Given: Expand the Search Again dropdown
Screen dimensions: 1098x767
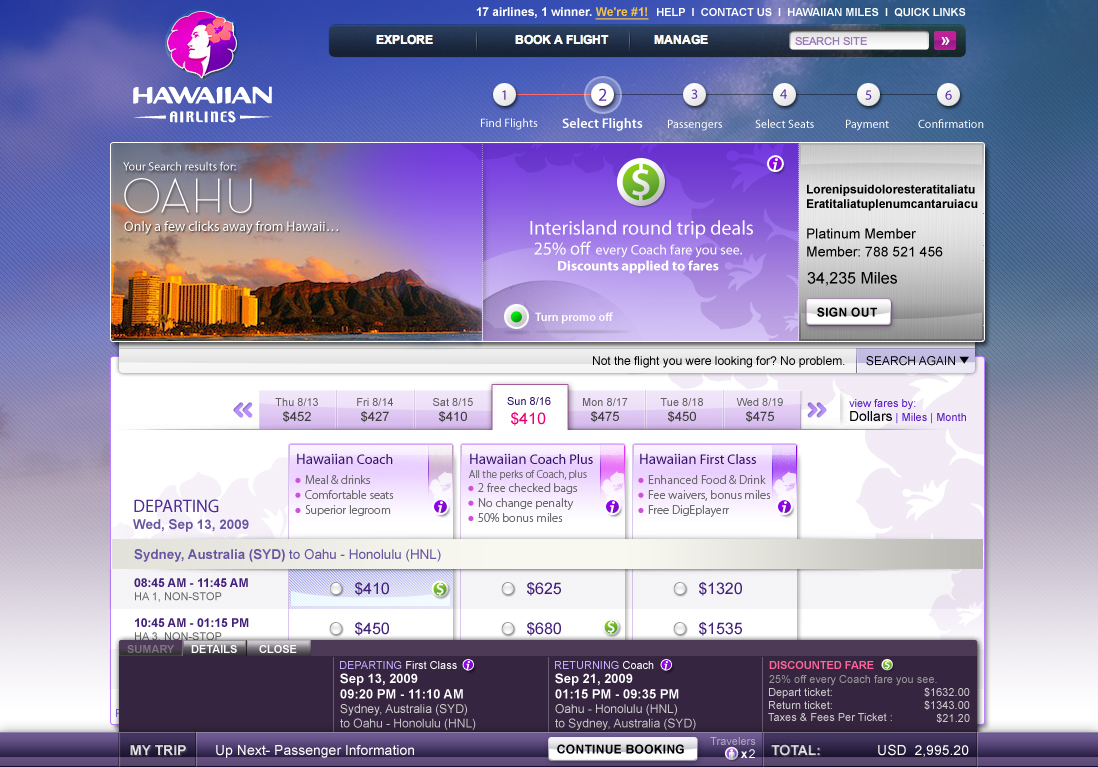Looking at the screenshot, I should coord(916,361).
